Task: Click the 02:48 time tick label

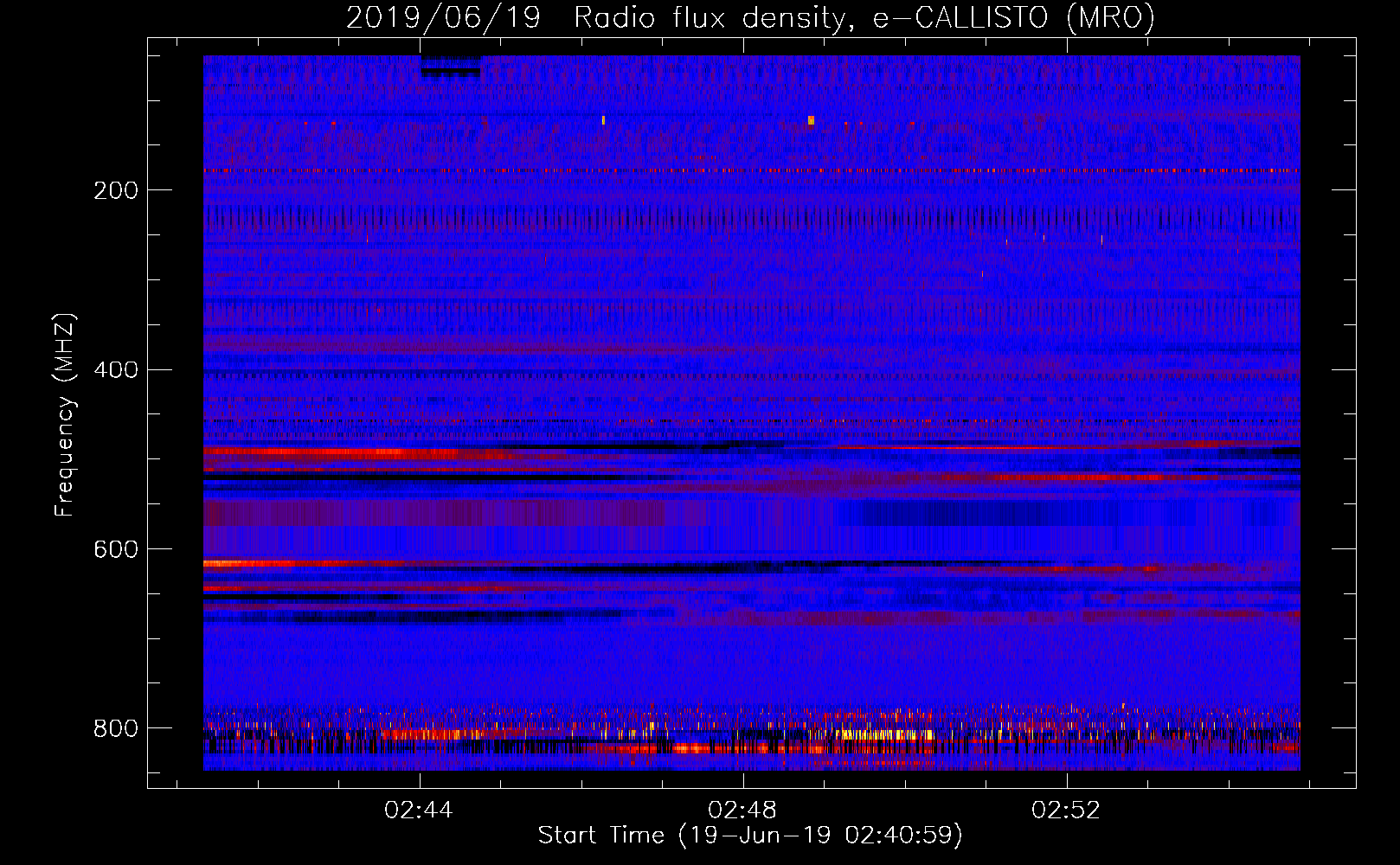Action: (x=742, y=811)
